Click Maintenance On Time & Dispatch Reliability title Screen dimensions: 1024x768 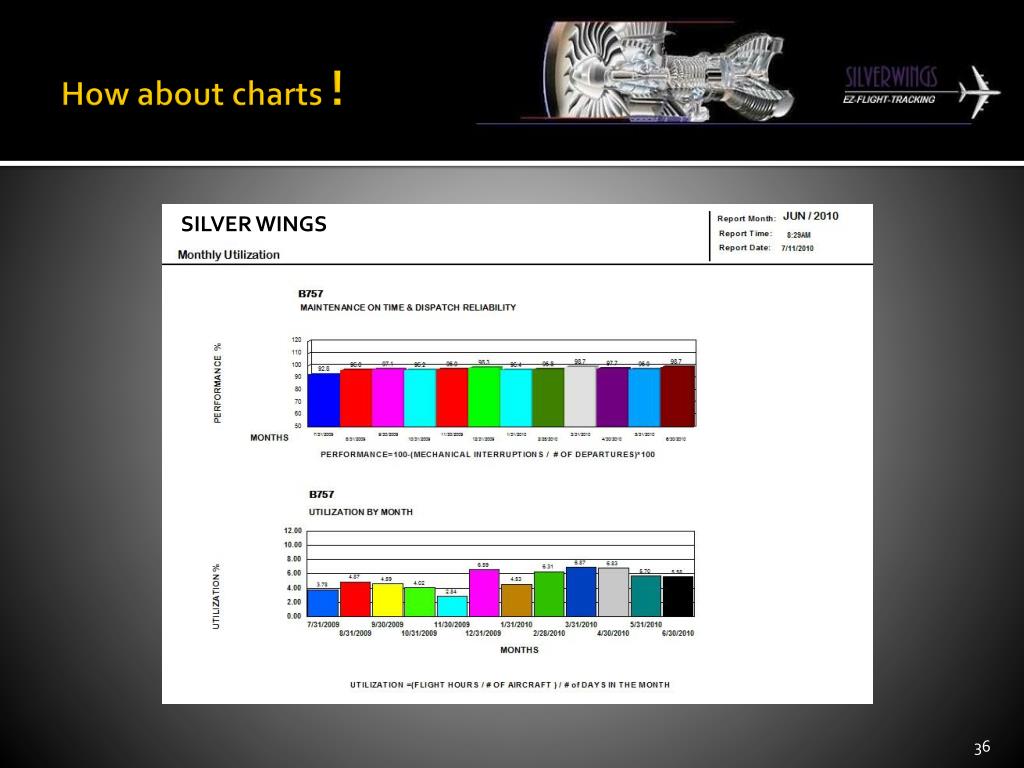tap(408, 308)
